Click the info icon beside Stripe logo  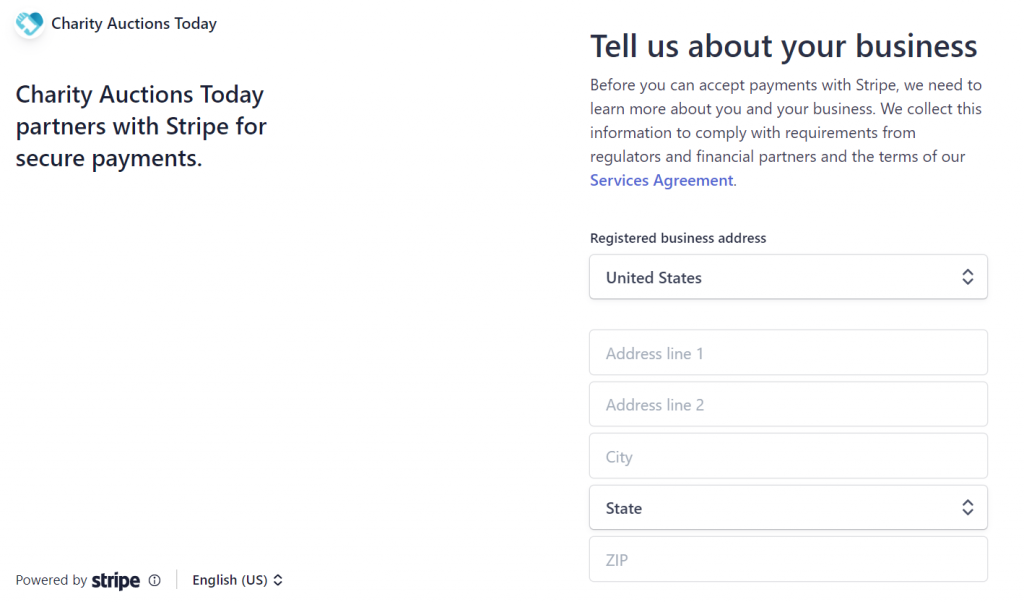pos(155,580)
